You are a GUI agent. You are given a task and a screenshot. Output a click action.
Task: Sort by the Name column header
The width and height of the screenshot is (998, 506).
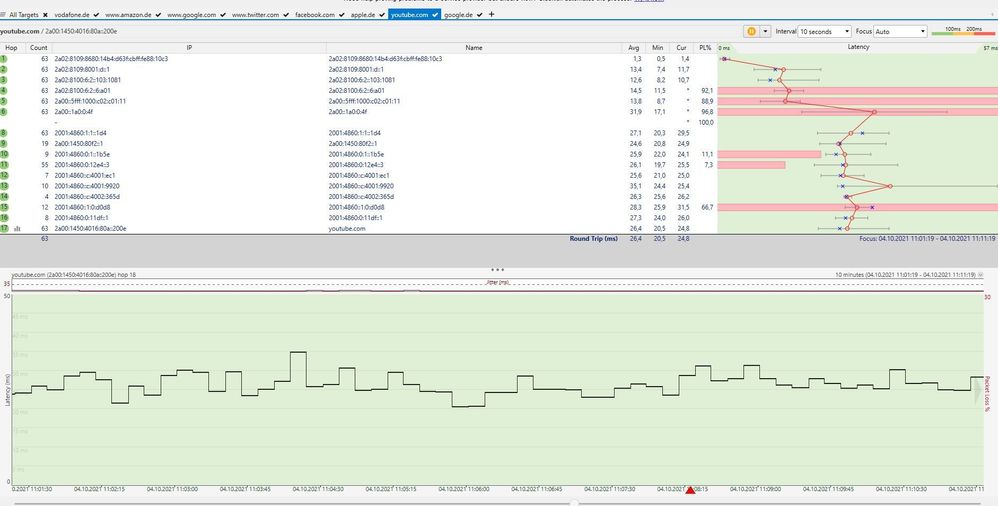click(x=474, y=48)
